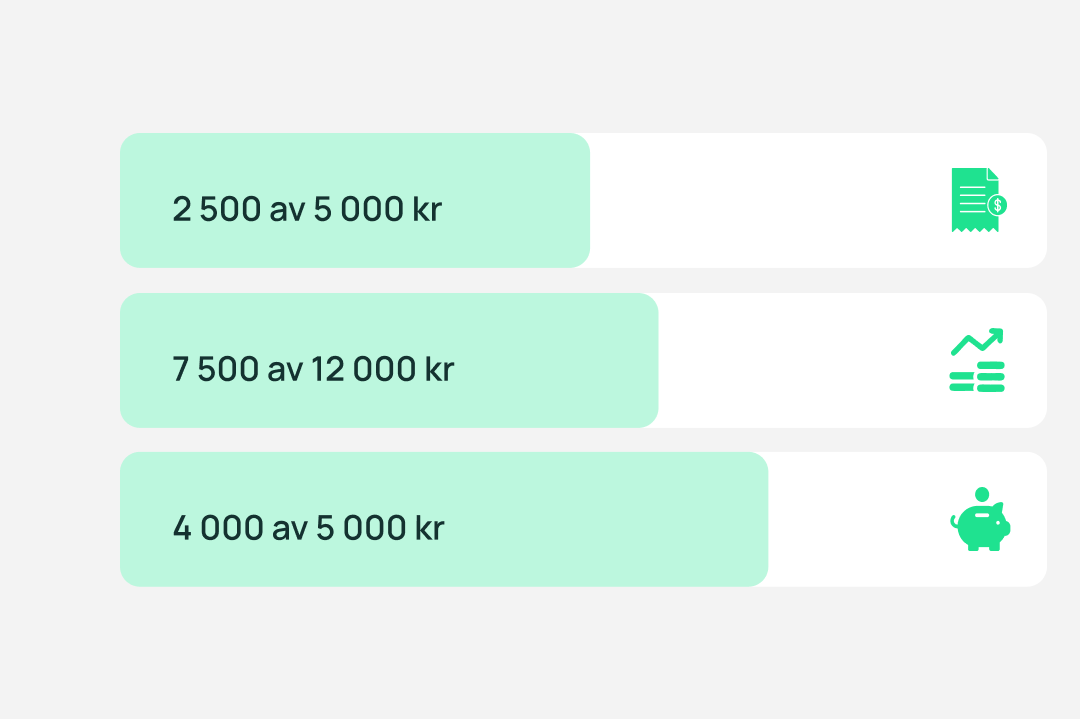1080x719 pixels.
Task: Click the arrowhead on the trend chart icon
Action: pyautogui.click(x=995, y=336)
